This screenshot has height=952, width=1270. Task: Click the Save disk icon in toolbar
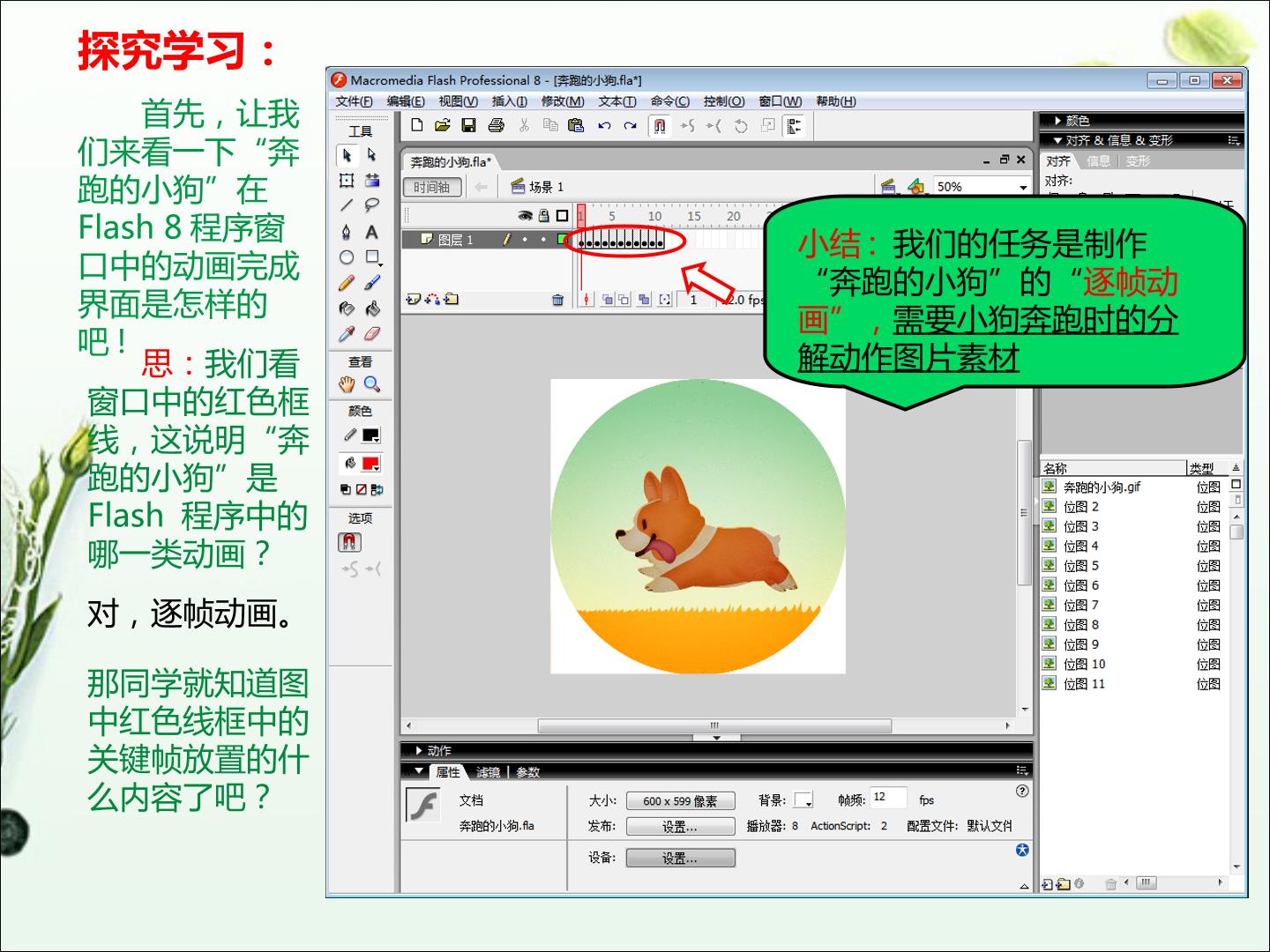click(x=469, y=125)
